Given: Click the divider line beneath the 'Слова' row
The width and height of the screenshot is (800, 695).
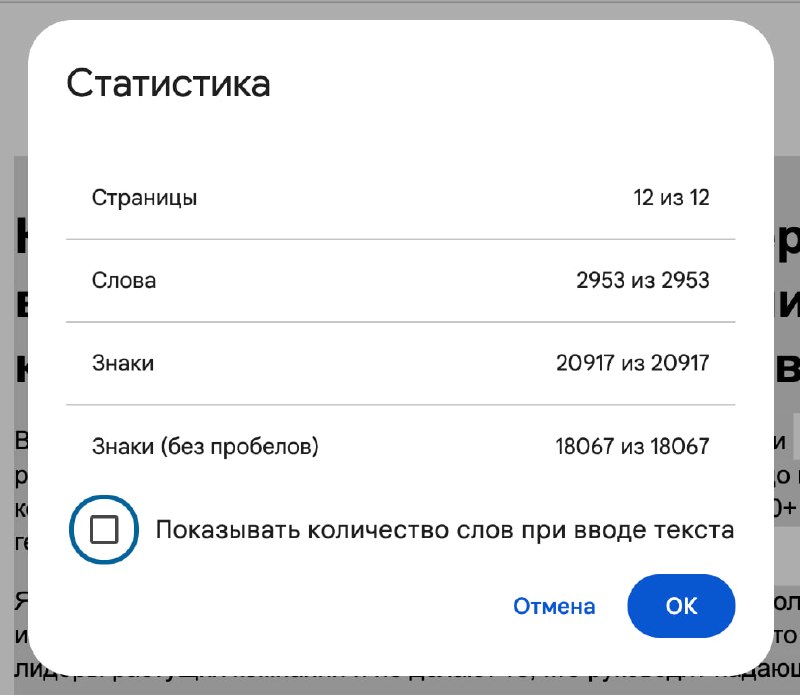Looking at the screenshot, I should pyautogui.click(x=401, y=322).
